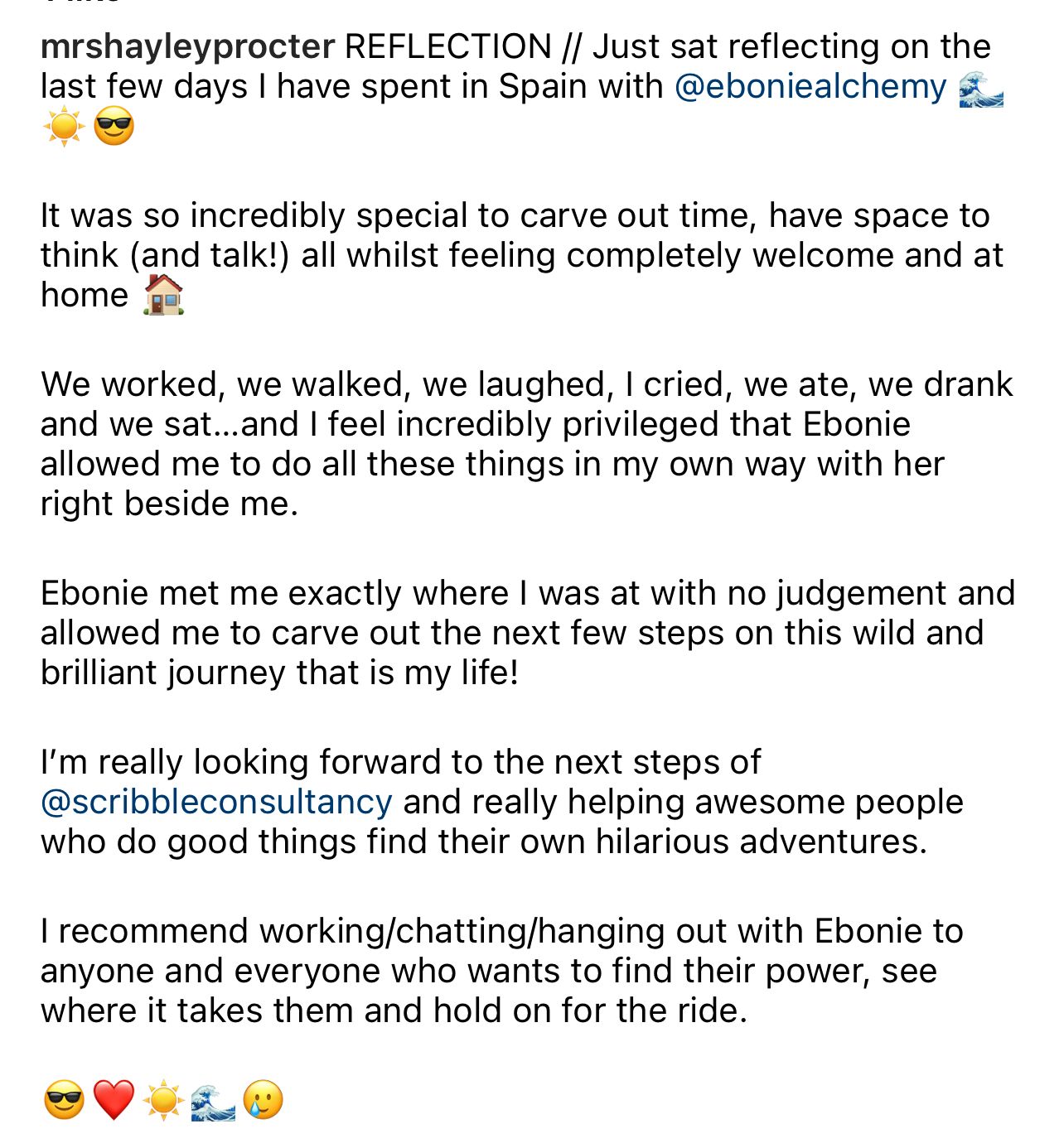Select the wave emoji in the closing emoji line
Screen dimensions: 1064x1148
pos(213,1100)
